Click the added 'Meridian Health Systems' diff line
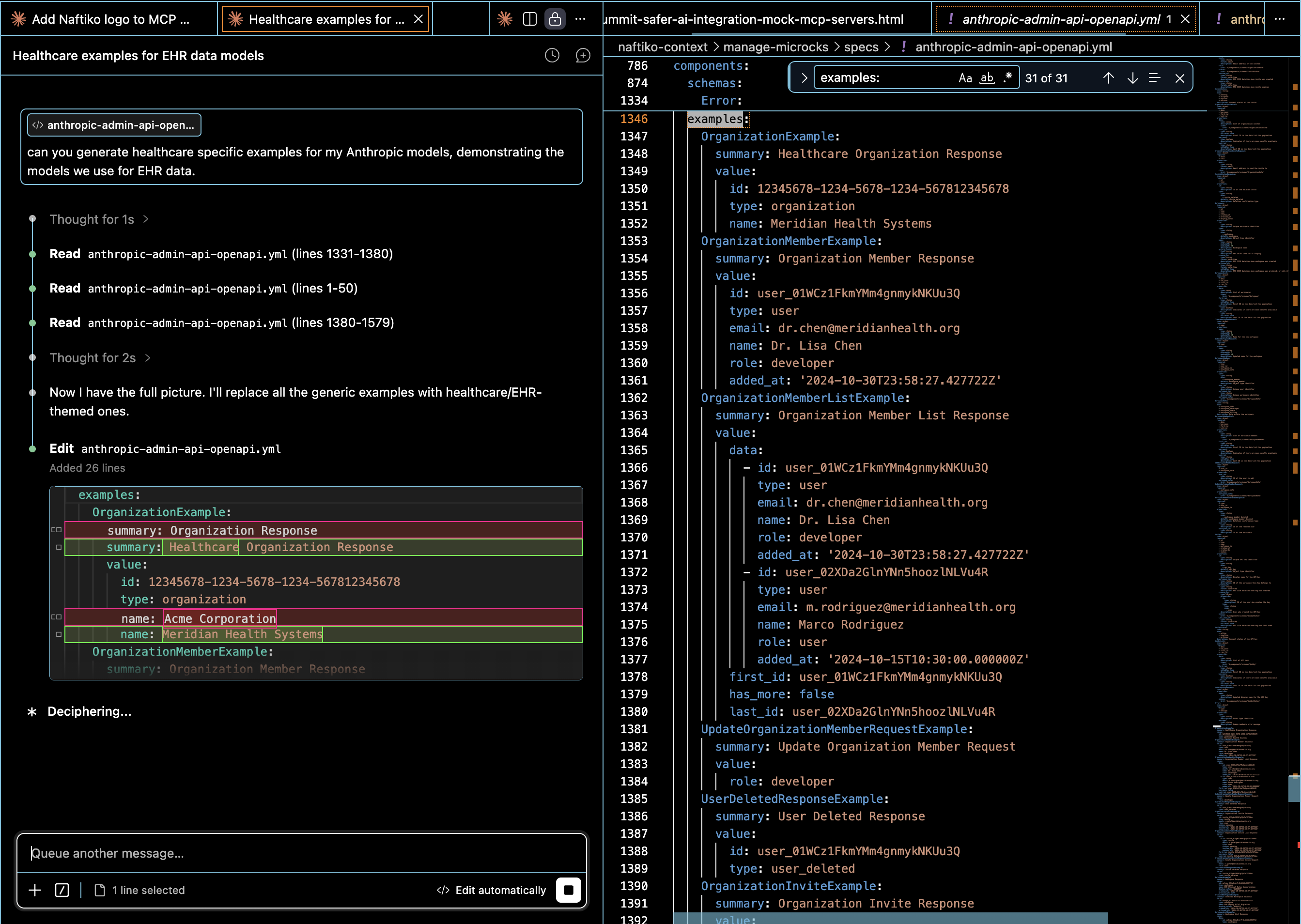The image size is (1301, 924). pos(323,634)
